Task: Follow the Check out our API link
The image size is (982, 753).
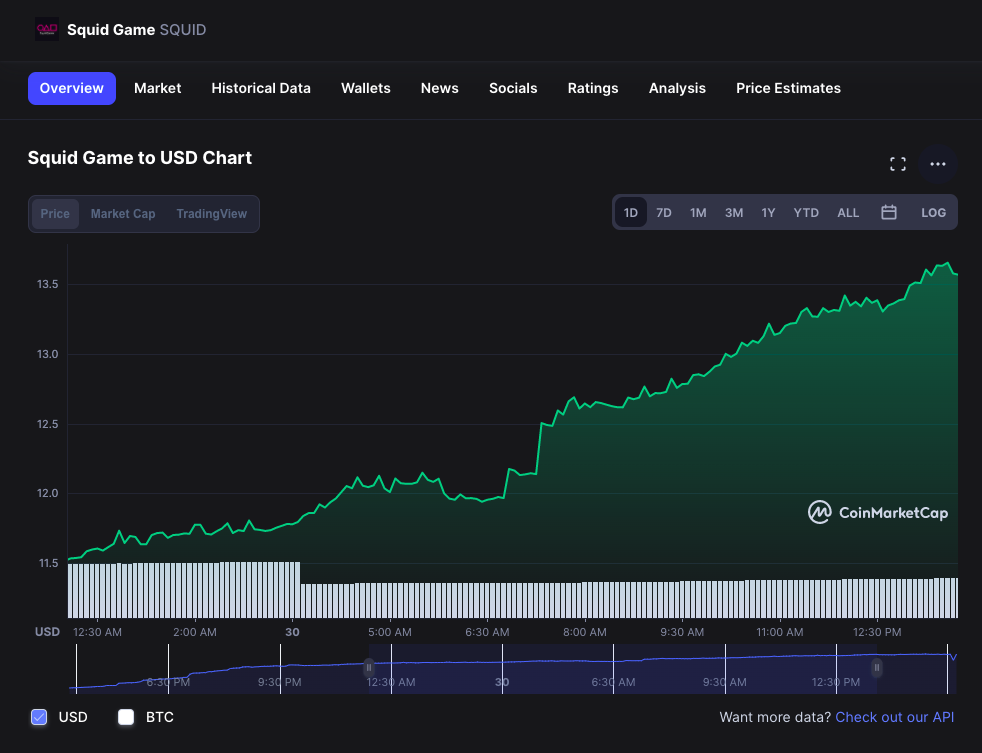Action: (895, 717)
